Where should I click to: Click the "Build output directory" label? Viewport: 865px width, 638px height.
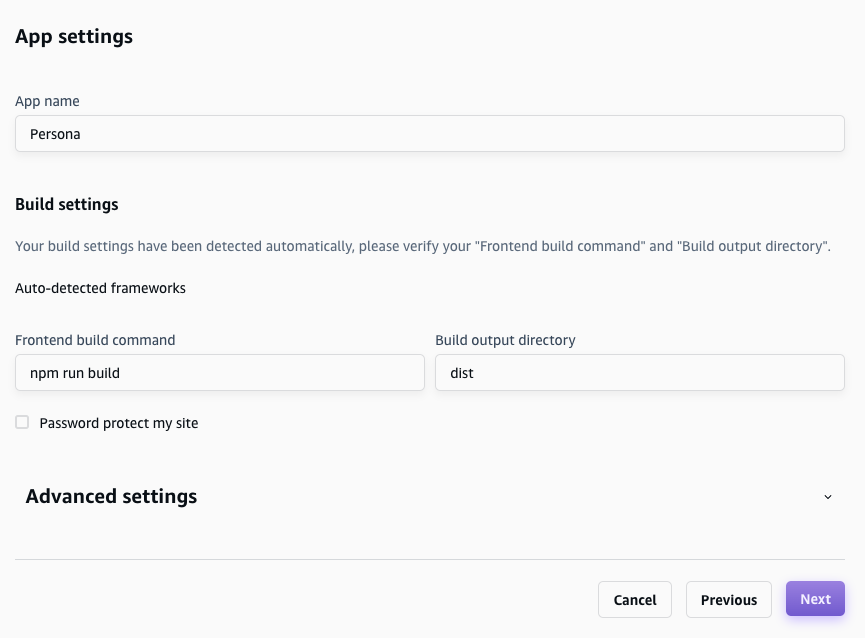(x=505, y=340)
